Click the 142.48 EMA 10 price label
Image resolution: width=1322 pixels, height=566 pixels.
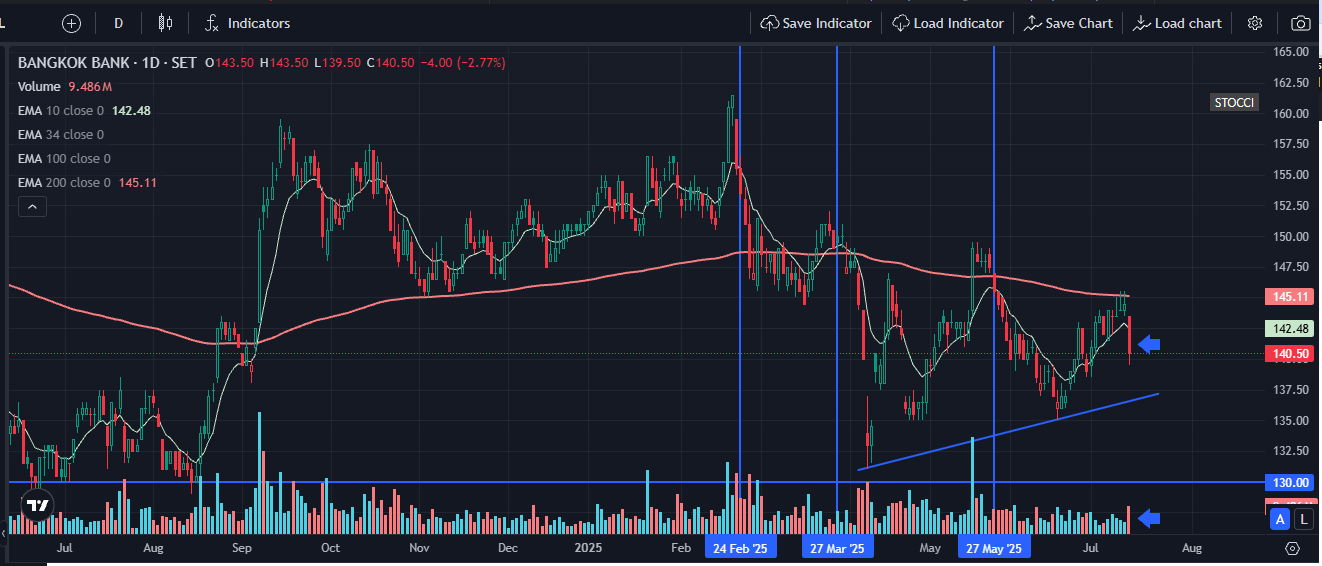tap(1292, 328)
